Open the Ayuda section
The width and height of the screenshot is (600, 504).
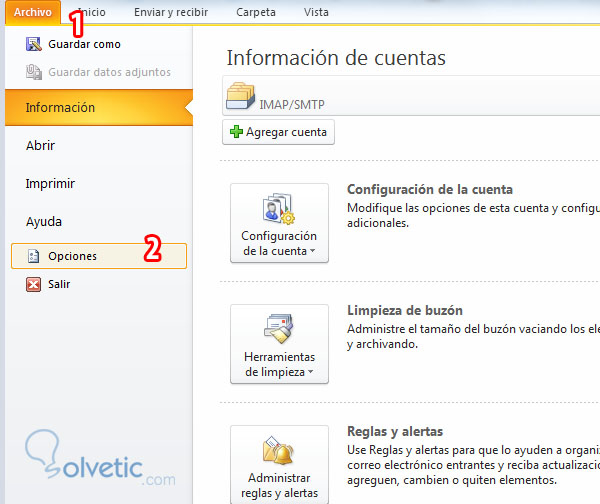[x=44, y=222]
